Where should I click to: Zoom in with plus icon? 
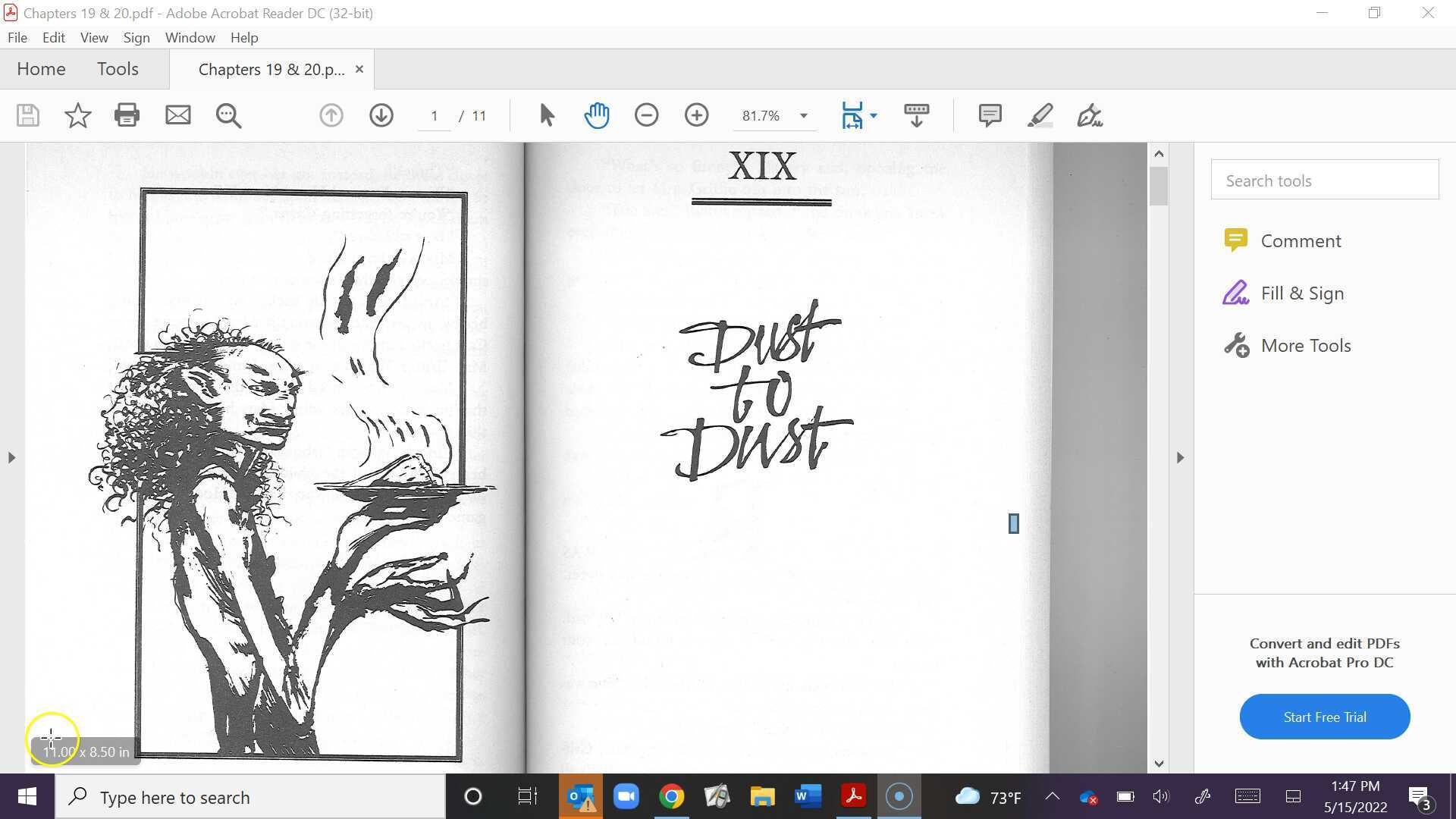click(x=696, y=115)
